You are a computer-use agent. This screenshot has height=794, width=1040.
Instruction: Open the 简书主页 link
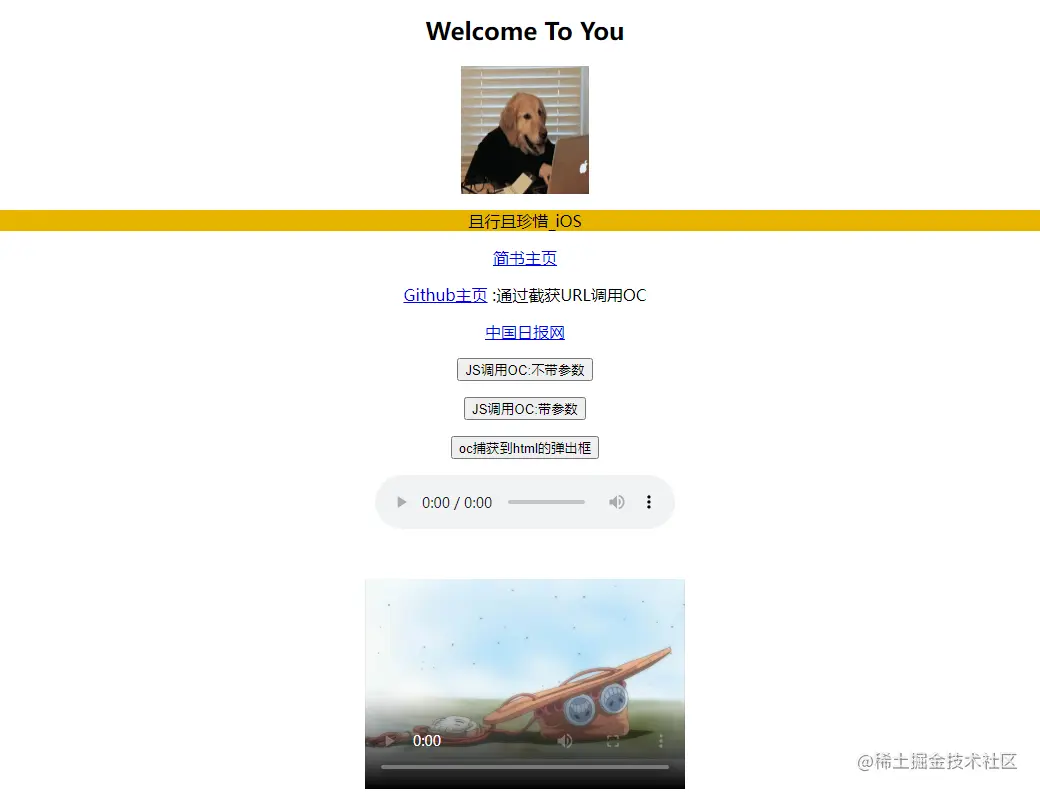click(525, 258)
